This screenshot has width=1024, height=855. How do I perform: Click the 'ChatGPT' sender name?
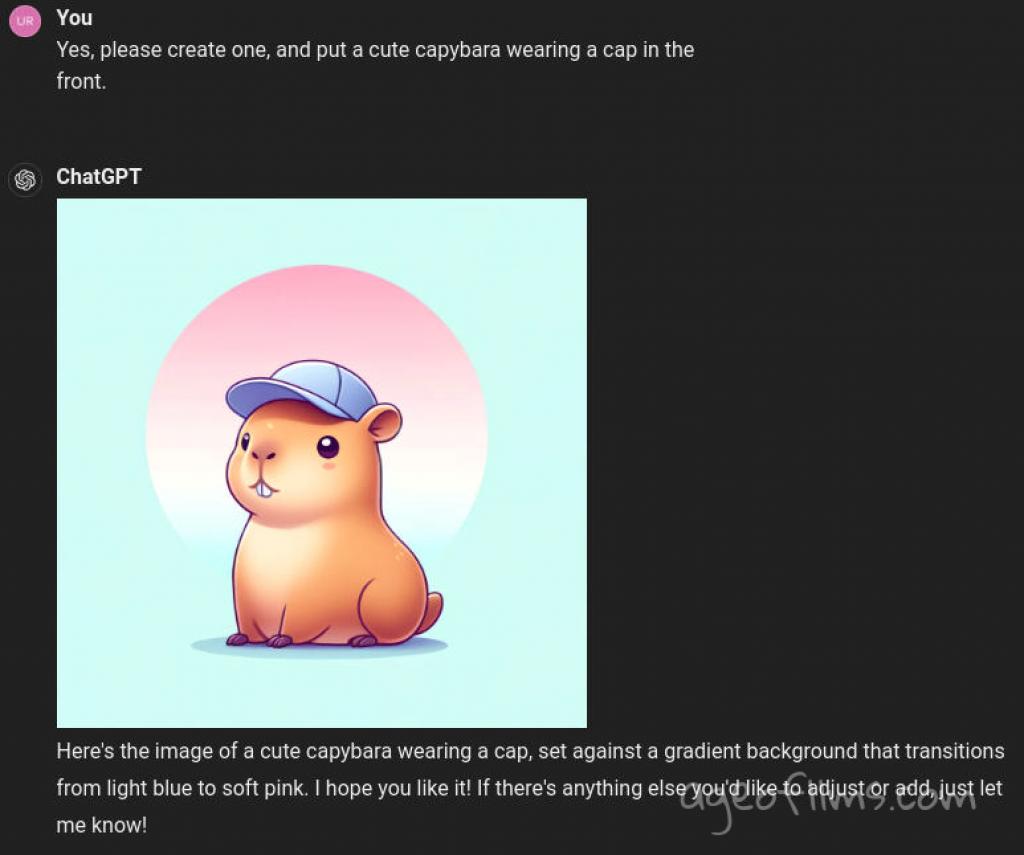click(x=99, y=176)
